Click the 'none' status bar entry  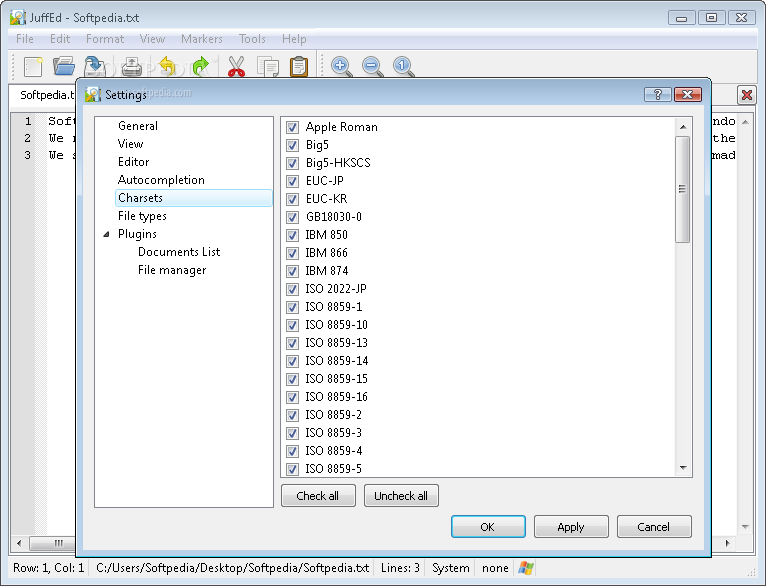coord(495,568)
